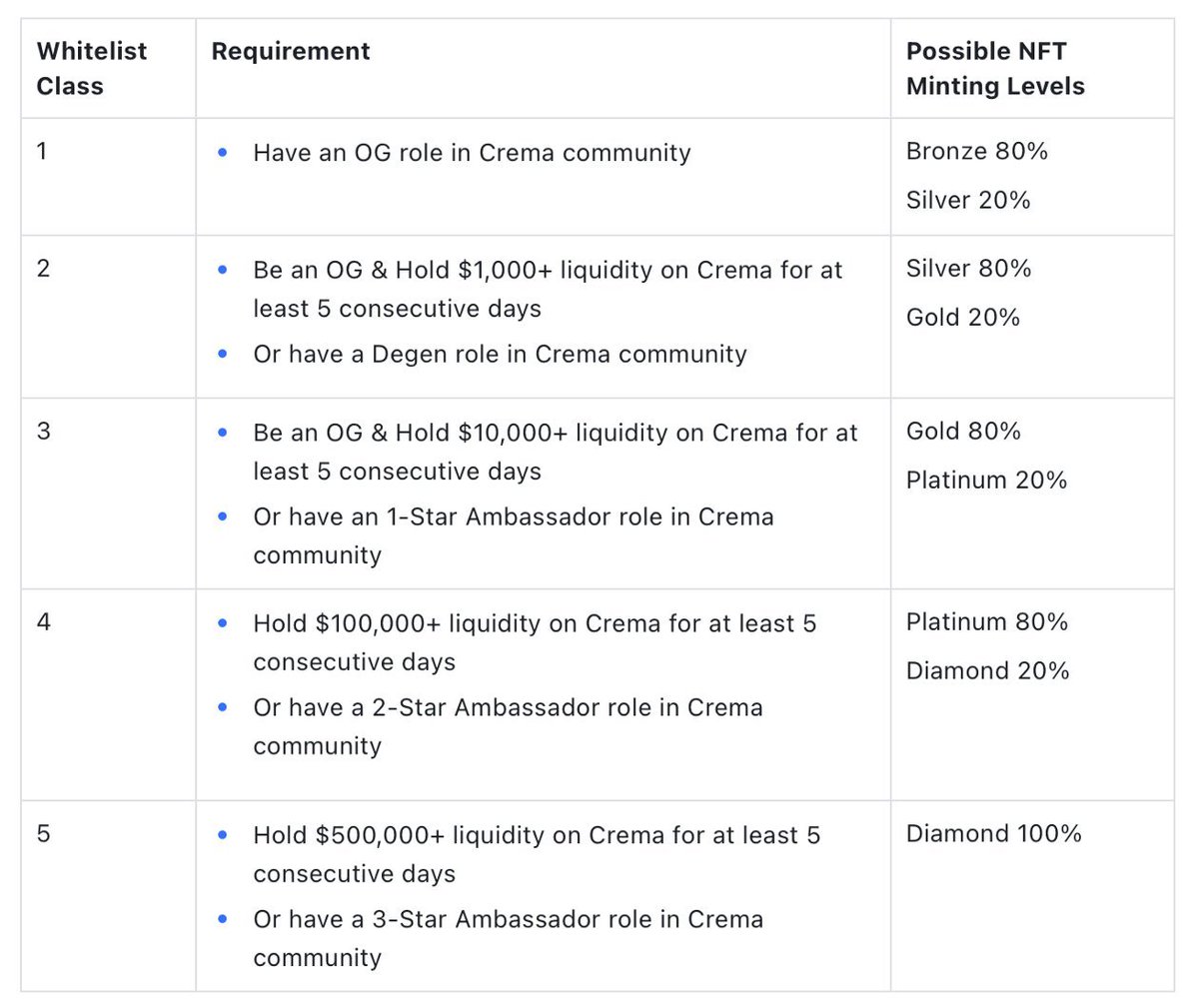Click the "Platinum 20%" minting level text
Image resolution: width=1199 pixels, height=1008 pixels.
tap(986, 481)
